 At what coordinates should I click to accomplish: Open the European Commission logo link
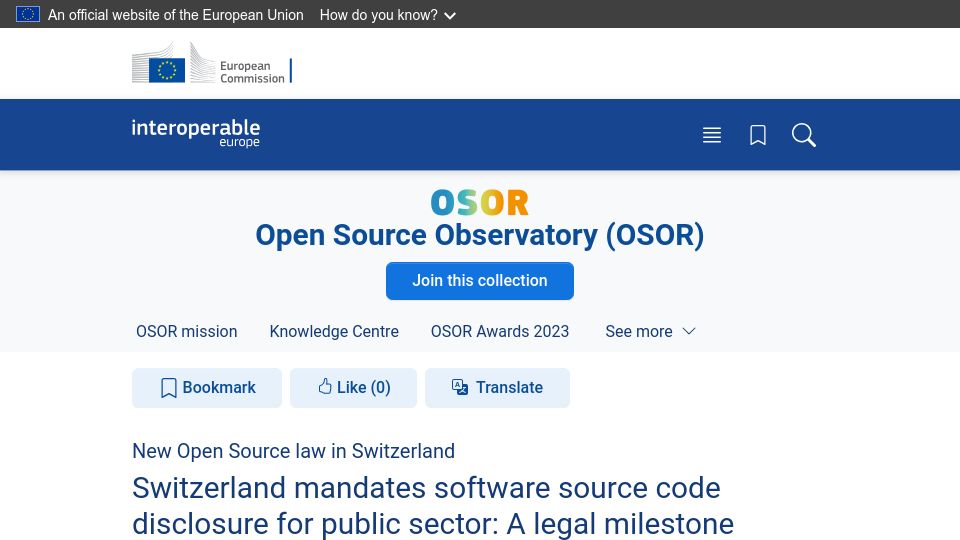coord(212,62)
